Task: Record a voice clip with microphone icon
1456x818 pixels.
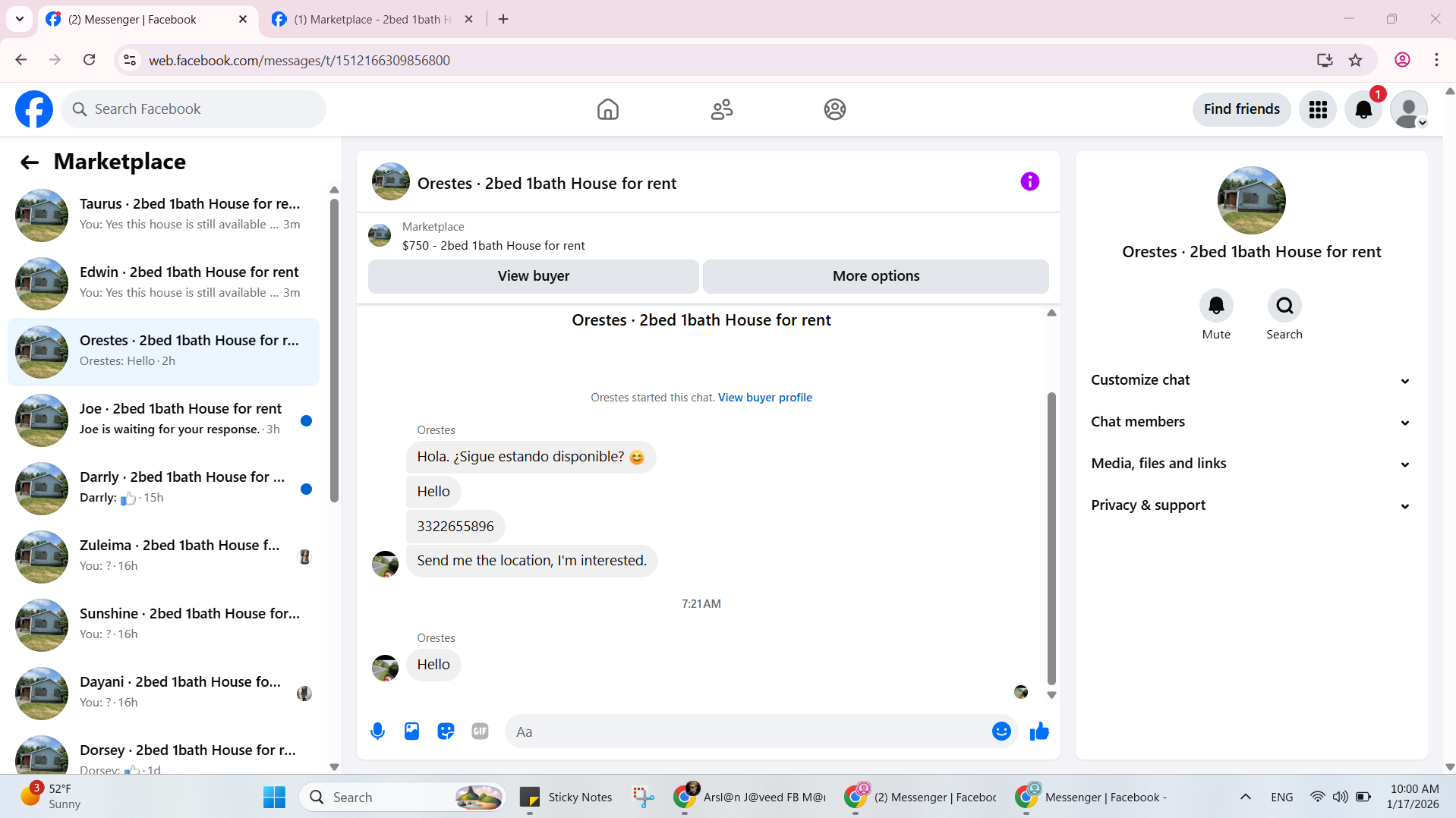Action: 377,731
